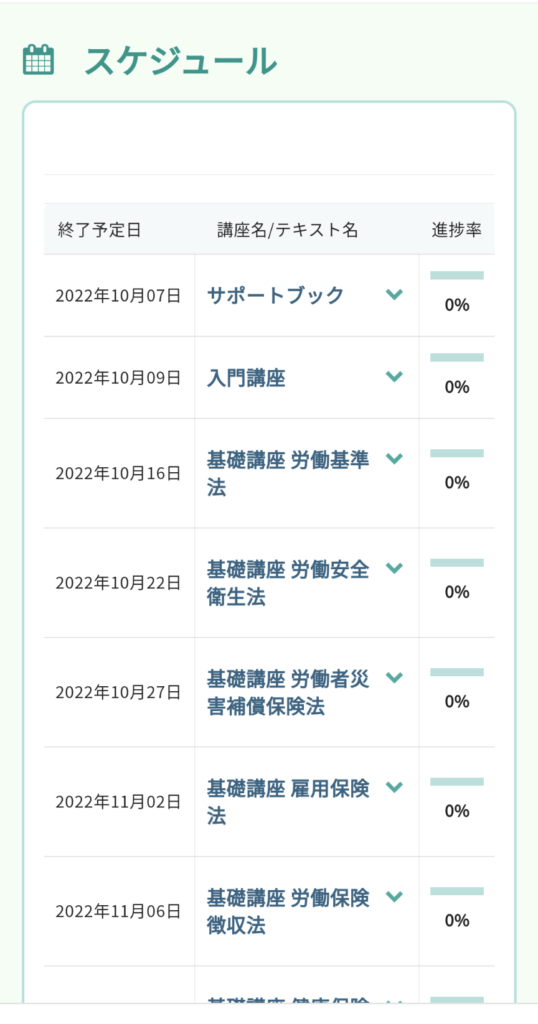Click the 終了予定日 column header

coord(99,230)
